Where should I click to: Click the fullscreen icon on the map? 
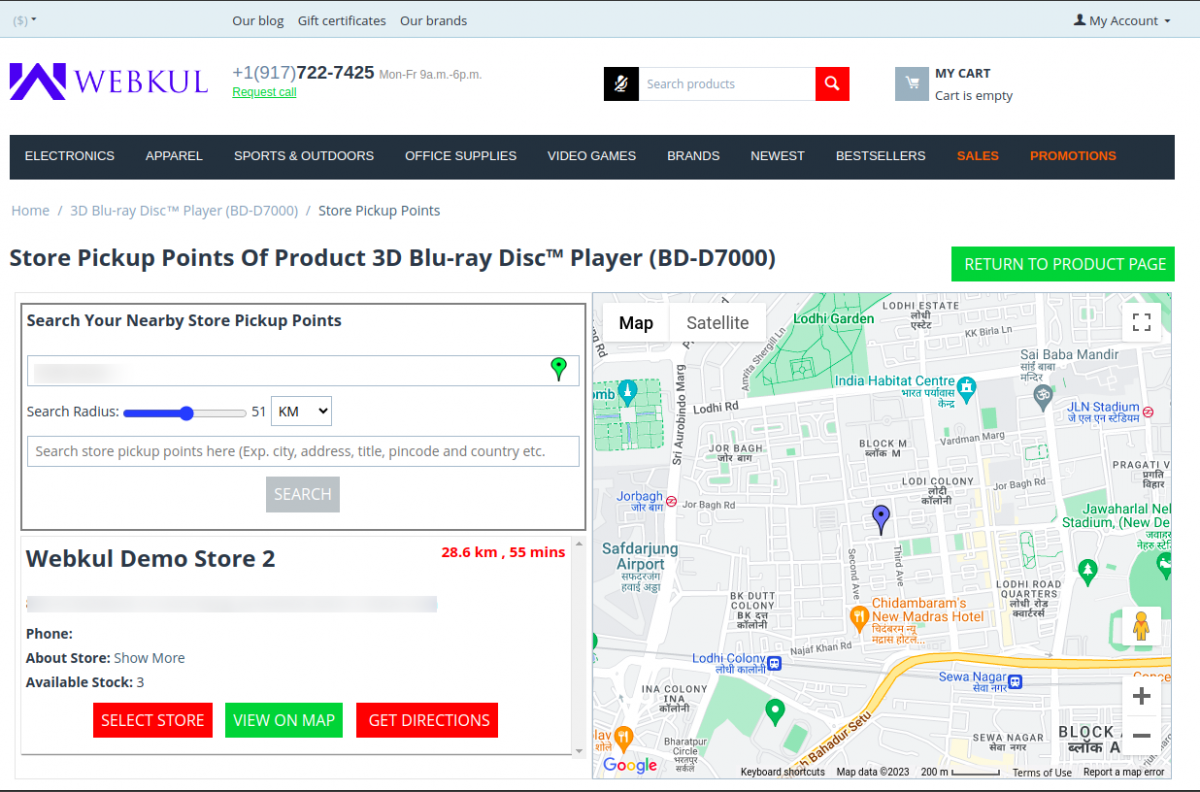1141,323
